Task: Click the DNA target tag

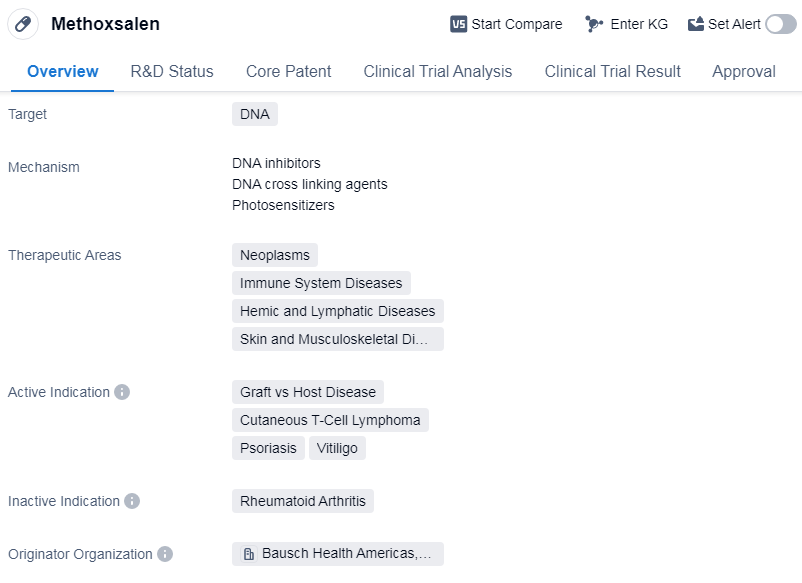Action: (x=255, y=114)
